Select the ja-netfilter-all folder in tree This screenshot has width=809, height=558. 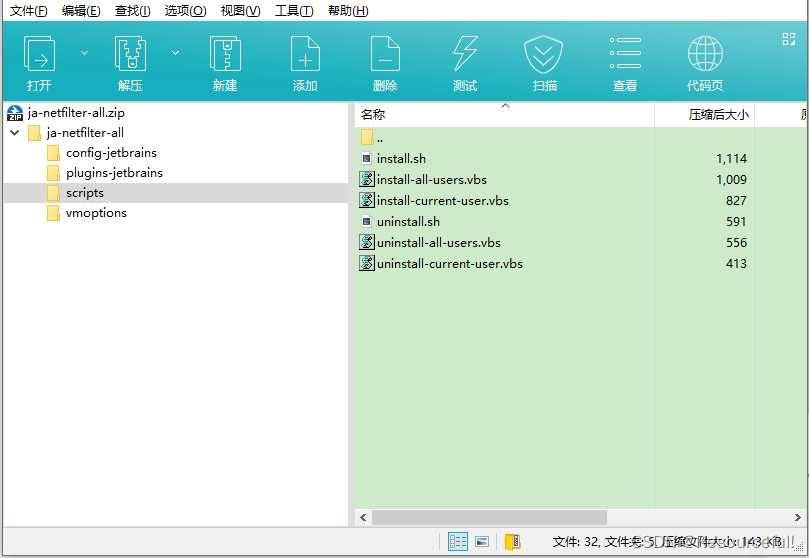(85, 133)
